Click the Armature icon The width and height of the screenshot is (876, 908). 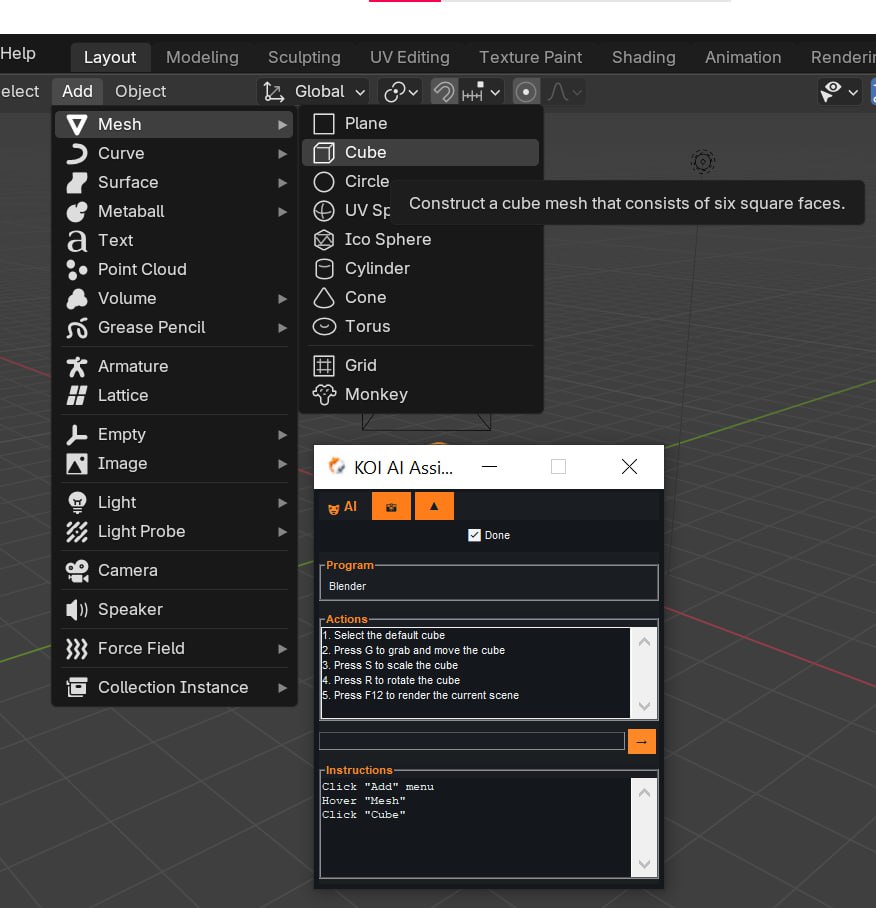76,367
